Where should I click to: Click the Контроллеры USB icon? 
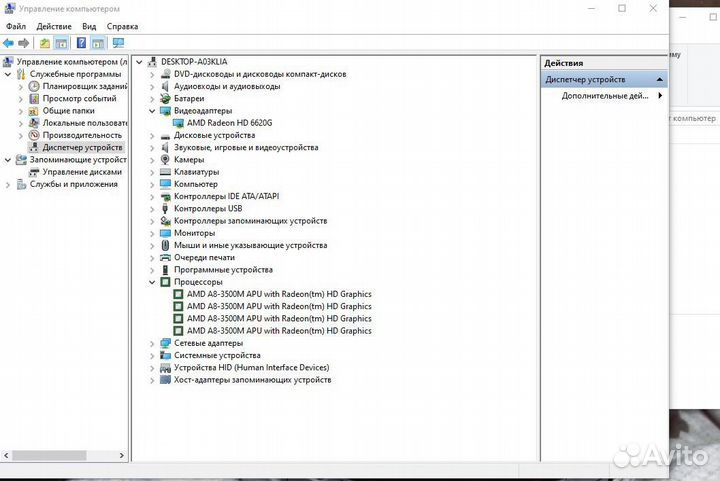165,208
